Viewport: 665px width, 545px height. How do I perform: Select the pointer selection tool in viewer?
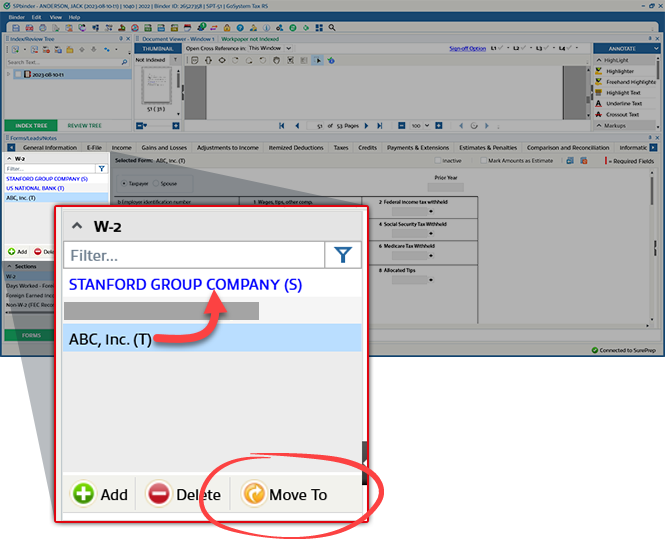pos(317,61)
